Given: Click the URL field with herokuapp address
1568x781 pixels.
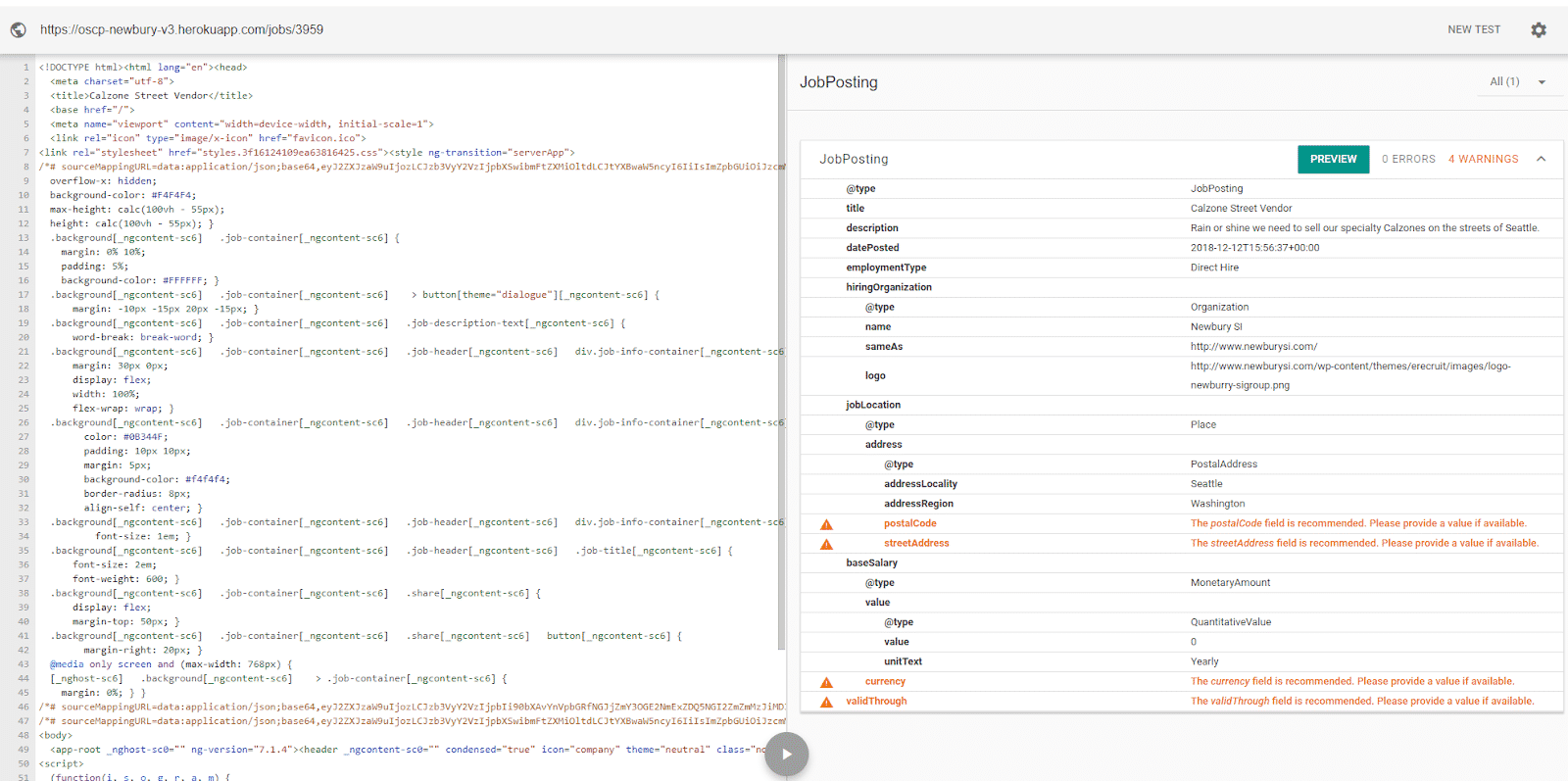Looking at the screenshot, I should coord(181,30).
